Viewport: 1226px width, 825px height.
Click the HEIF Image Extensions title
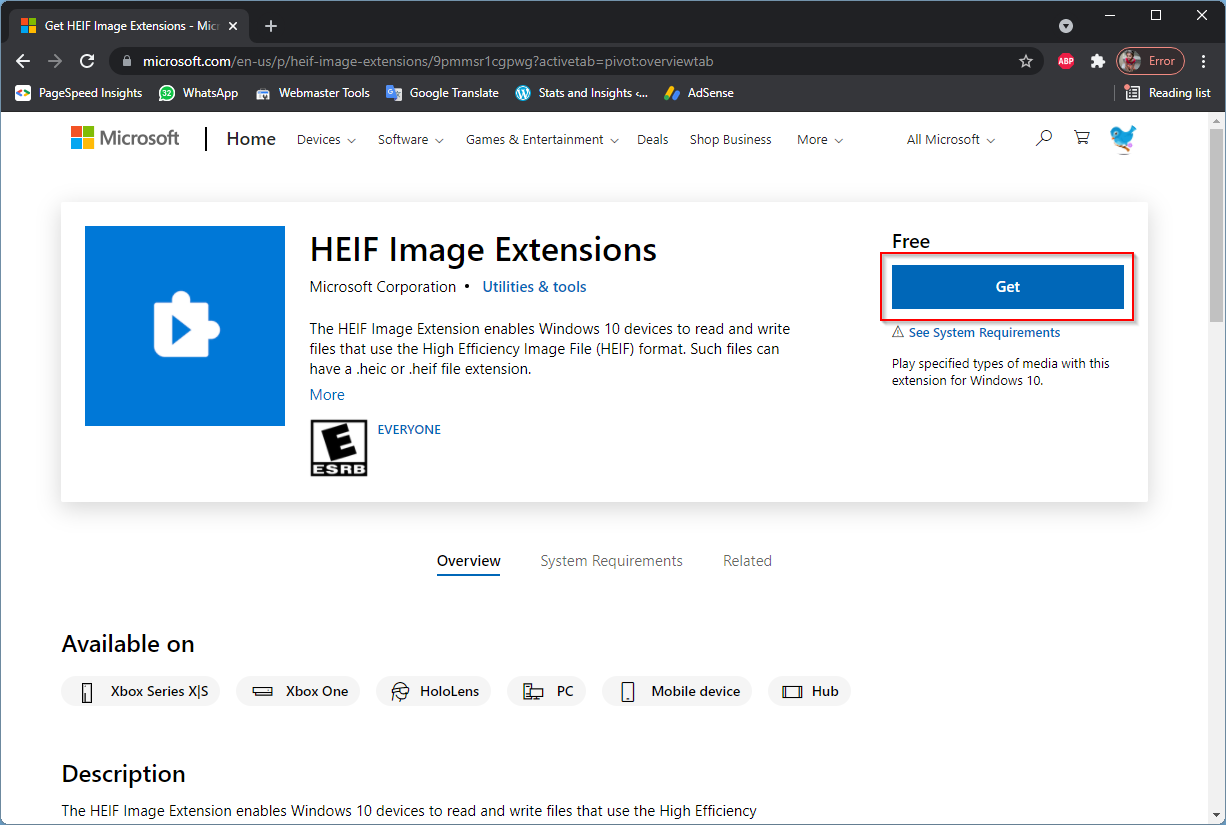pos(484,249)
